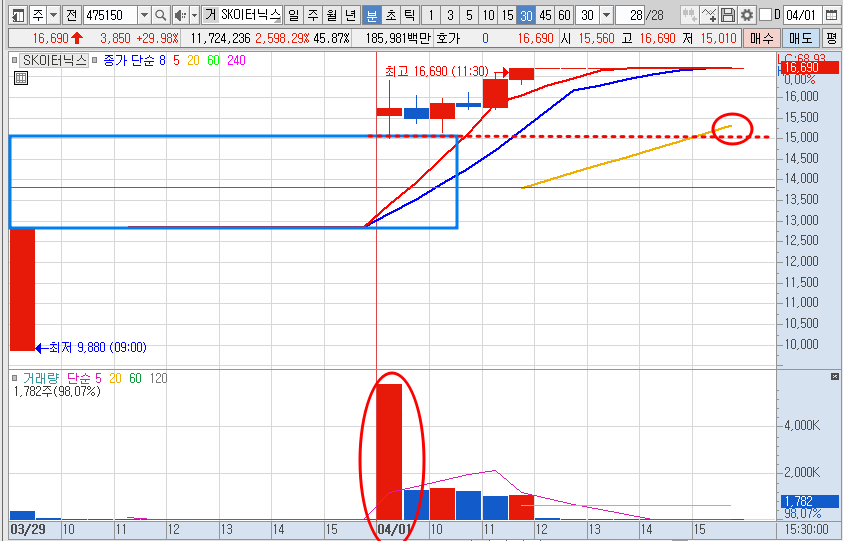Image resolution: width=843 pixels, height=541 pixels.
Task: Switch to 일 daily chart period
Action: click(293, 15)
